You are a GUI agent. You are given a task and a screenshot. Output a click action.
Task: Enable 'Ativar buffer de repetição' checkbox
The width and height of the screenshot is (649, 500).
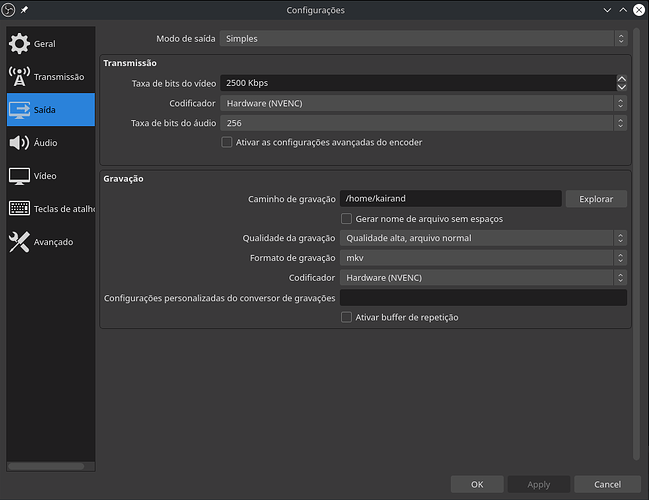click(346, 317)
